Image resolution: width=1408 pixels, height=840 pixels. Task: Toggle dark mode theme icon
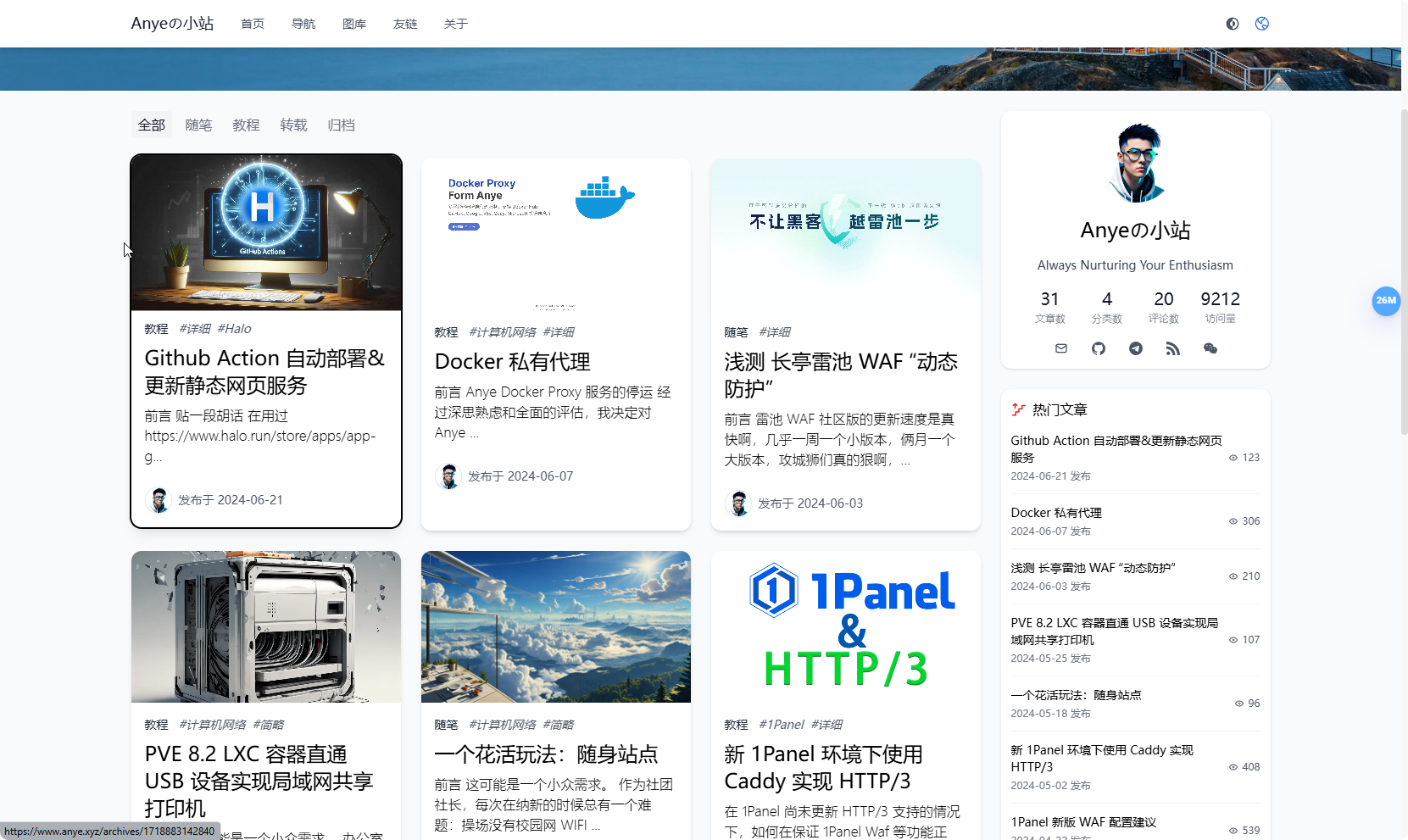pos(1233,24)
